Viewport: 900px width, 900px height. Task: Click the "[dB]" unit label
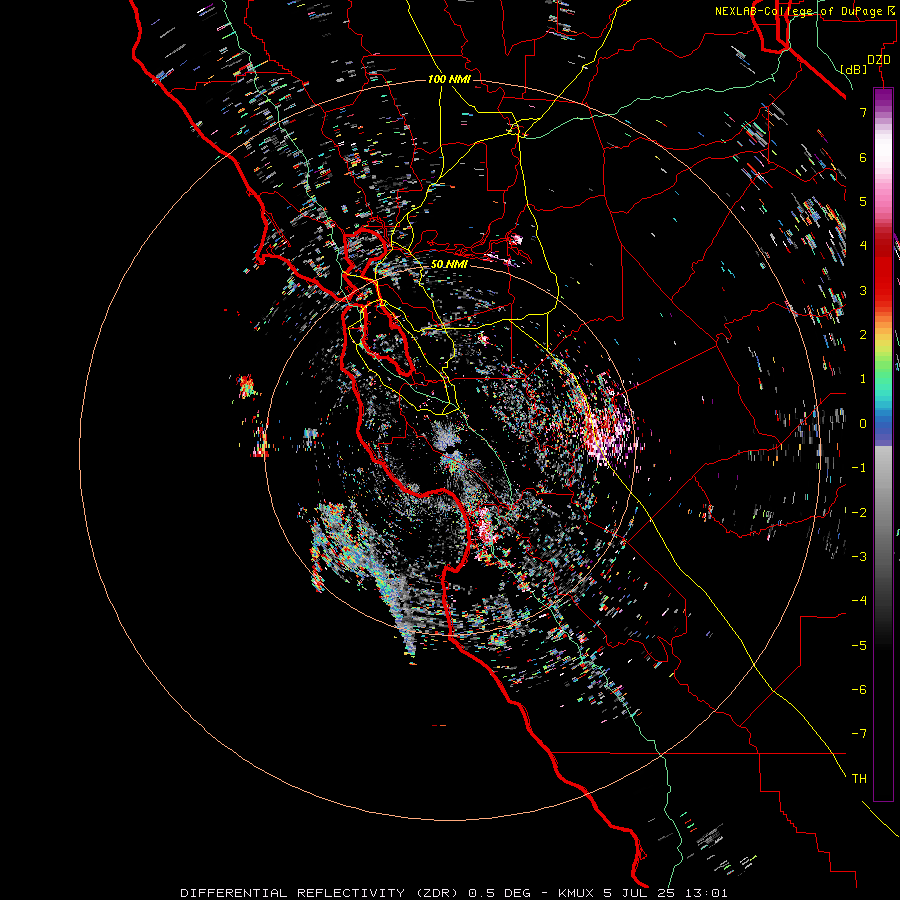(854, 69)
